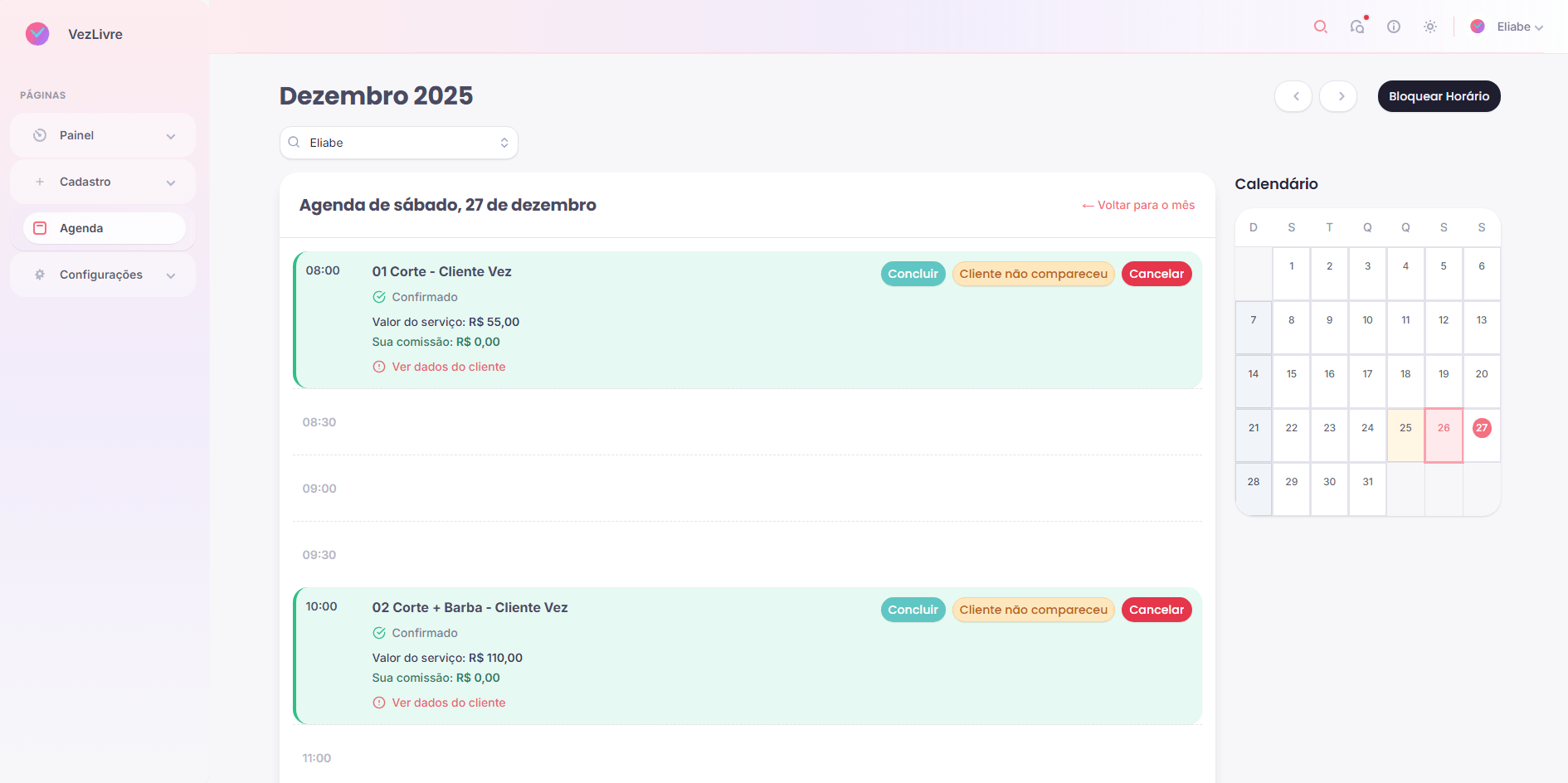Open the Eliabe professional selector dropdown

click(399, 143)
